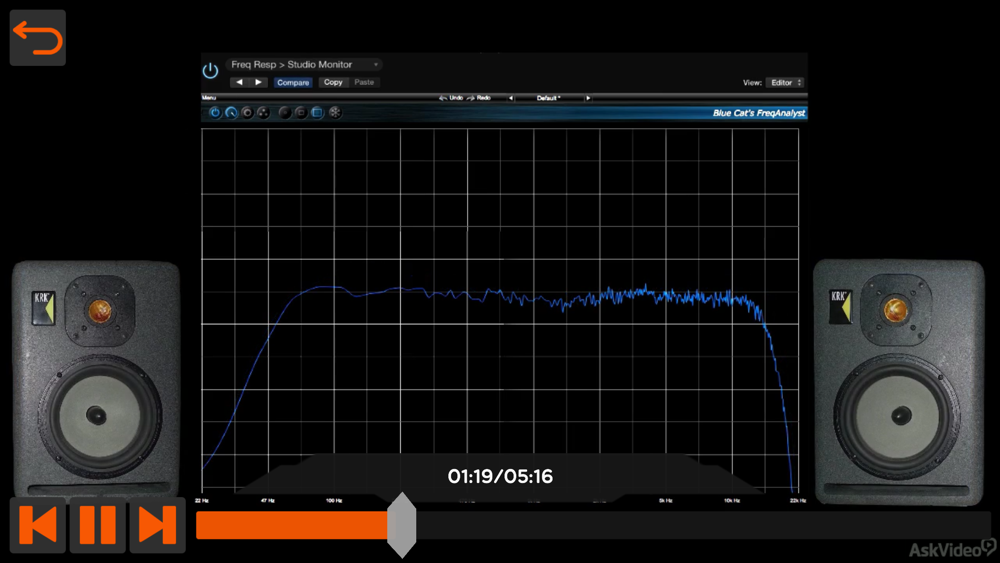Click the blue square window icon
This screenshot has width=1000, height=563.
click(317, 113)
